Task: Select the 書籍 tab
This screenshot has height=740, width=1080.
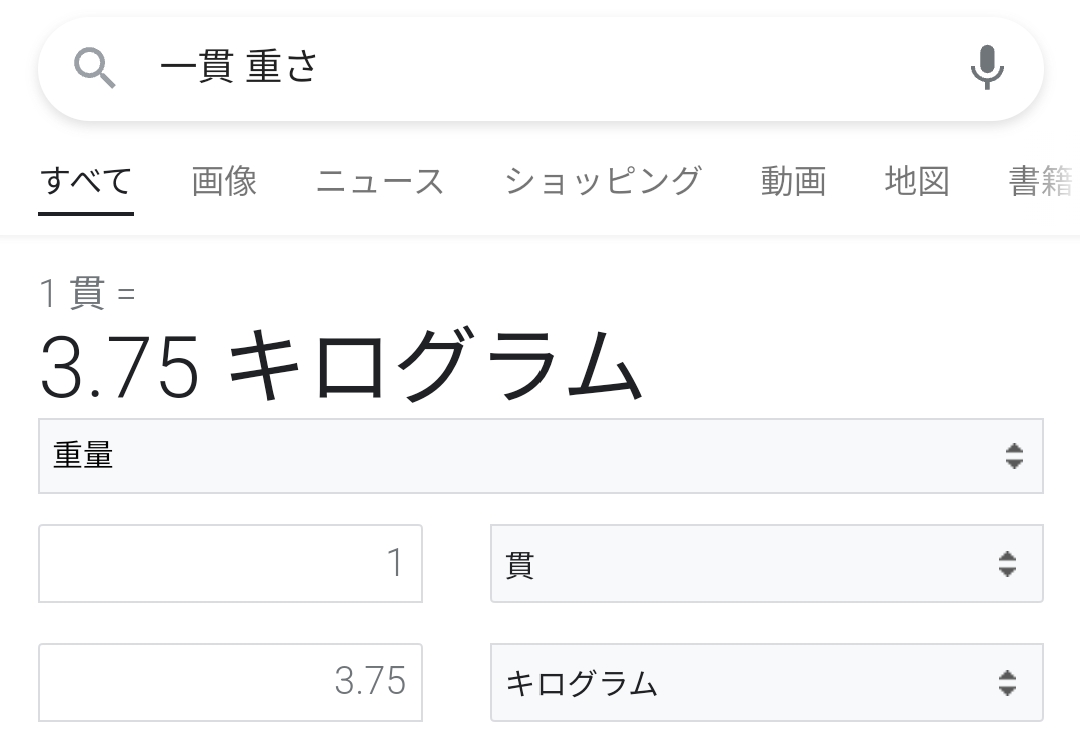Action: (x=1040, y=182)
